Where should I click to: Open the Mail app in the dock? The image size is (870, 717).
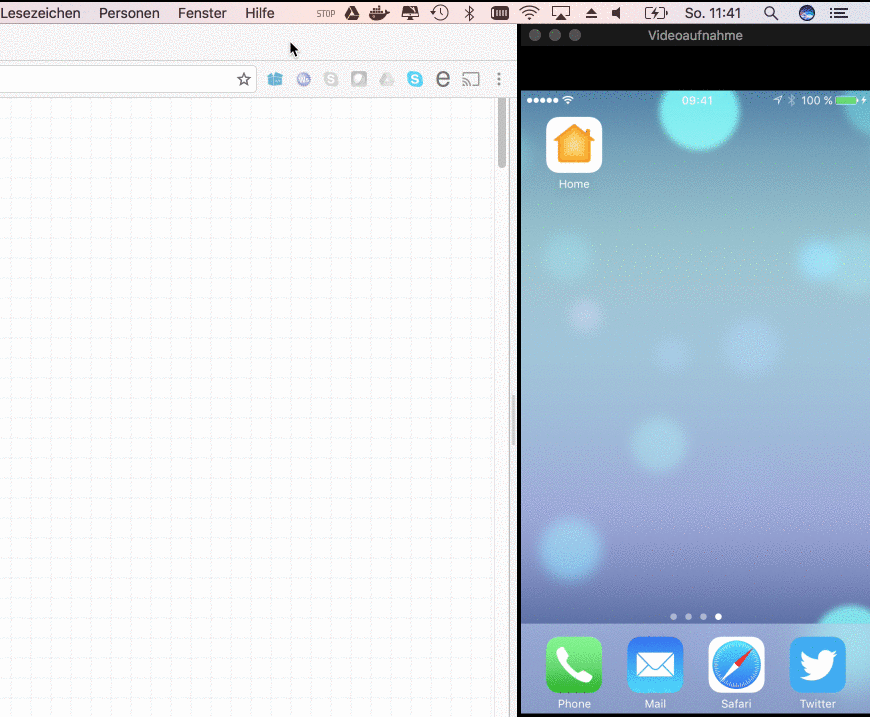pos(655,665)
